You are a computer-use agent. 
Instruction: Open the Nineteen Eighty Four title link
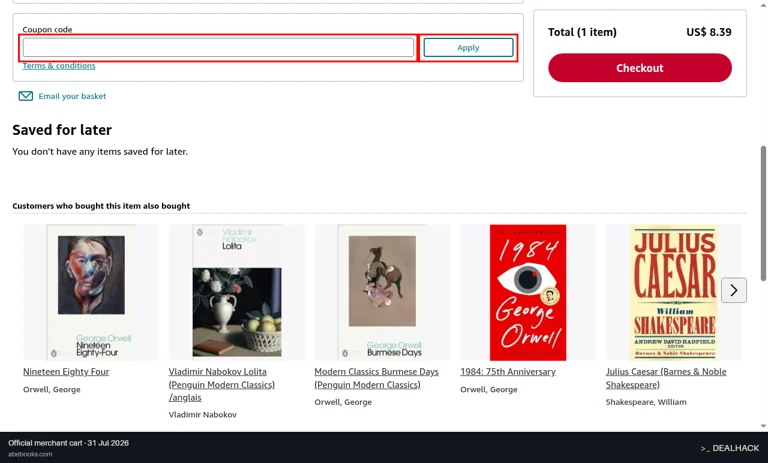66,372
